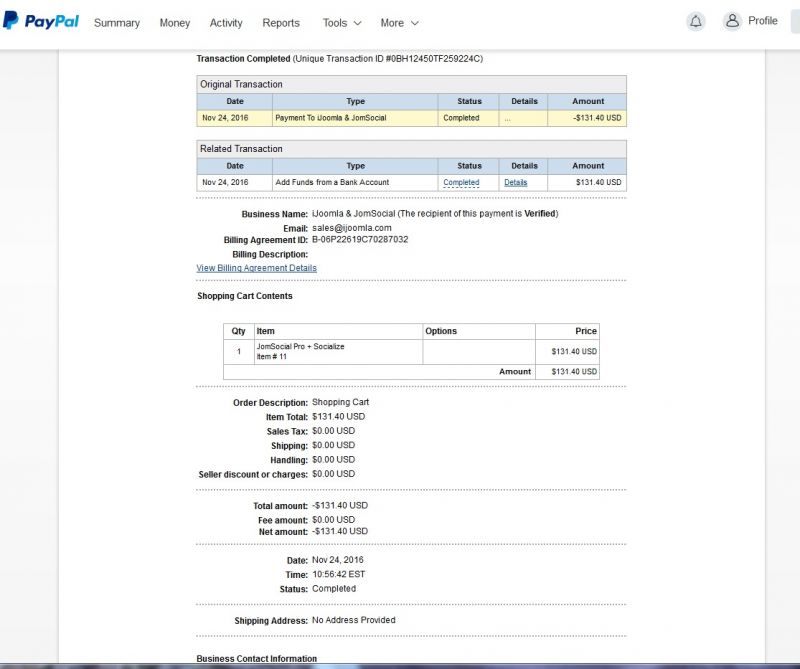Click the Shopping Cart order description
Image resolution: width=800 pixels, height=669 pixels.
tap(340, 402)
